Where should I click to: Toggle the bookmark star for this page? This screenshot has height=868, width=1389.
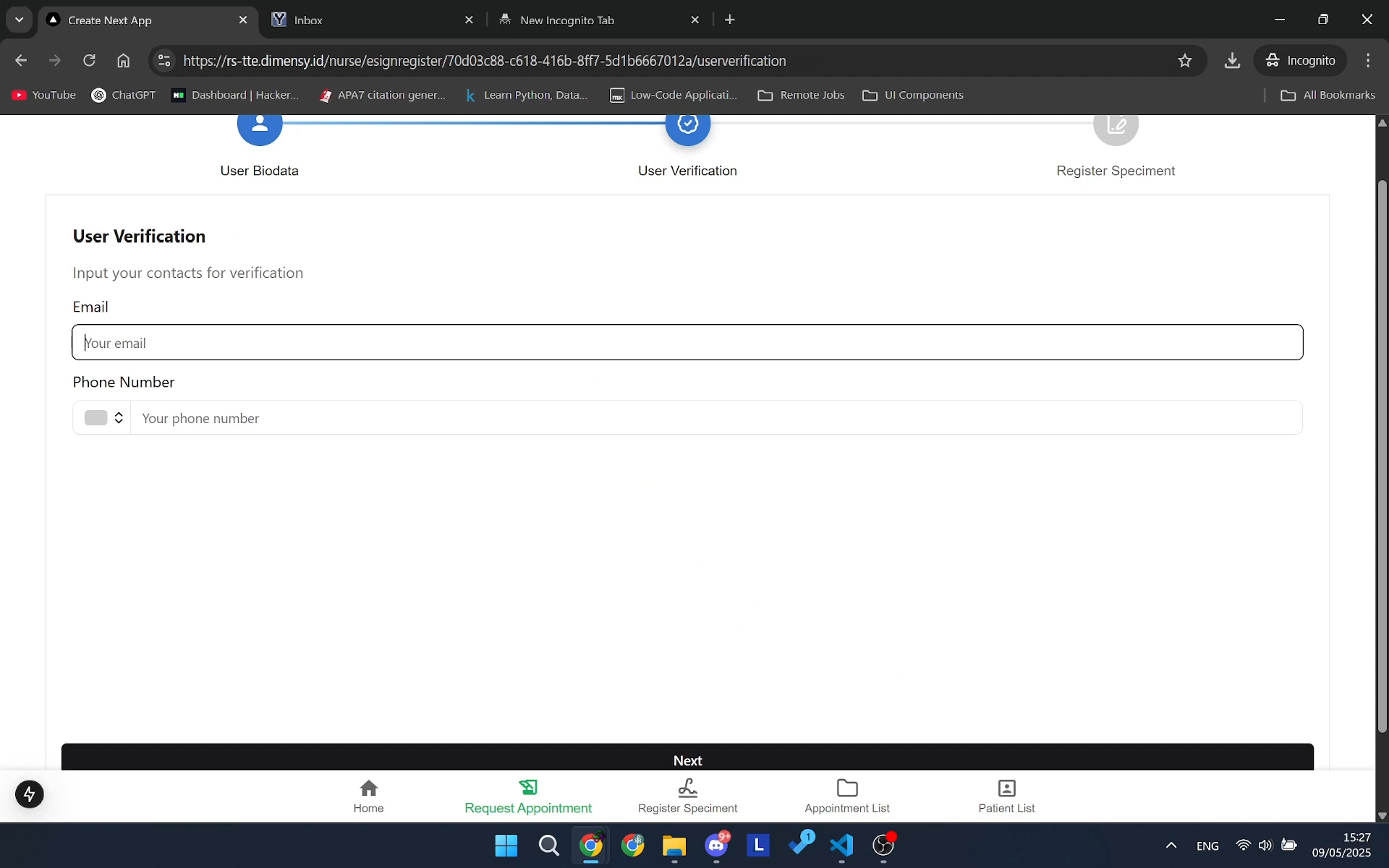1185,60
